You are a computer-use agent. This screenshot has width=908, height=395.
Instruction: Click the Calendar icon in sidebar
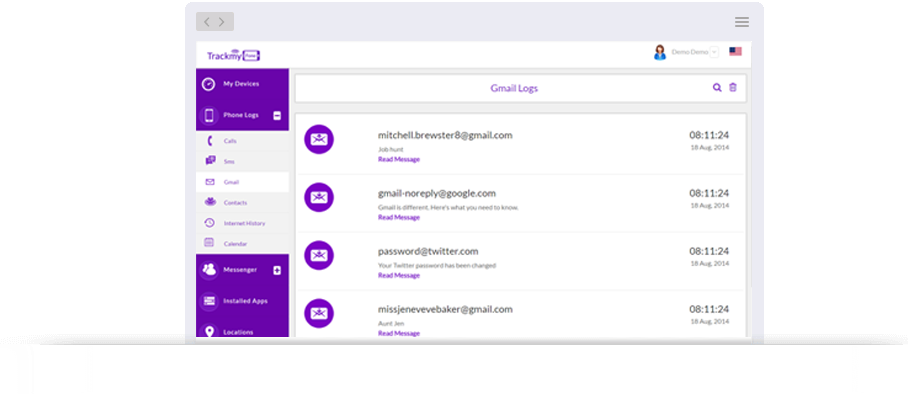(x=210, y=243)
